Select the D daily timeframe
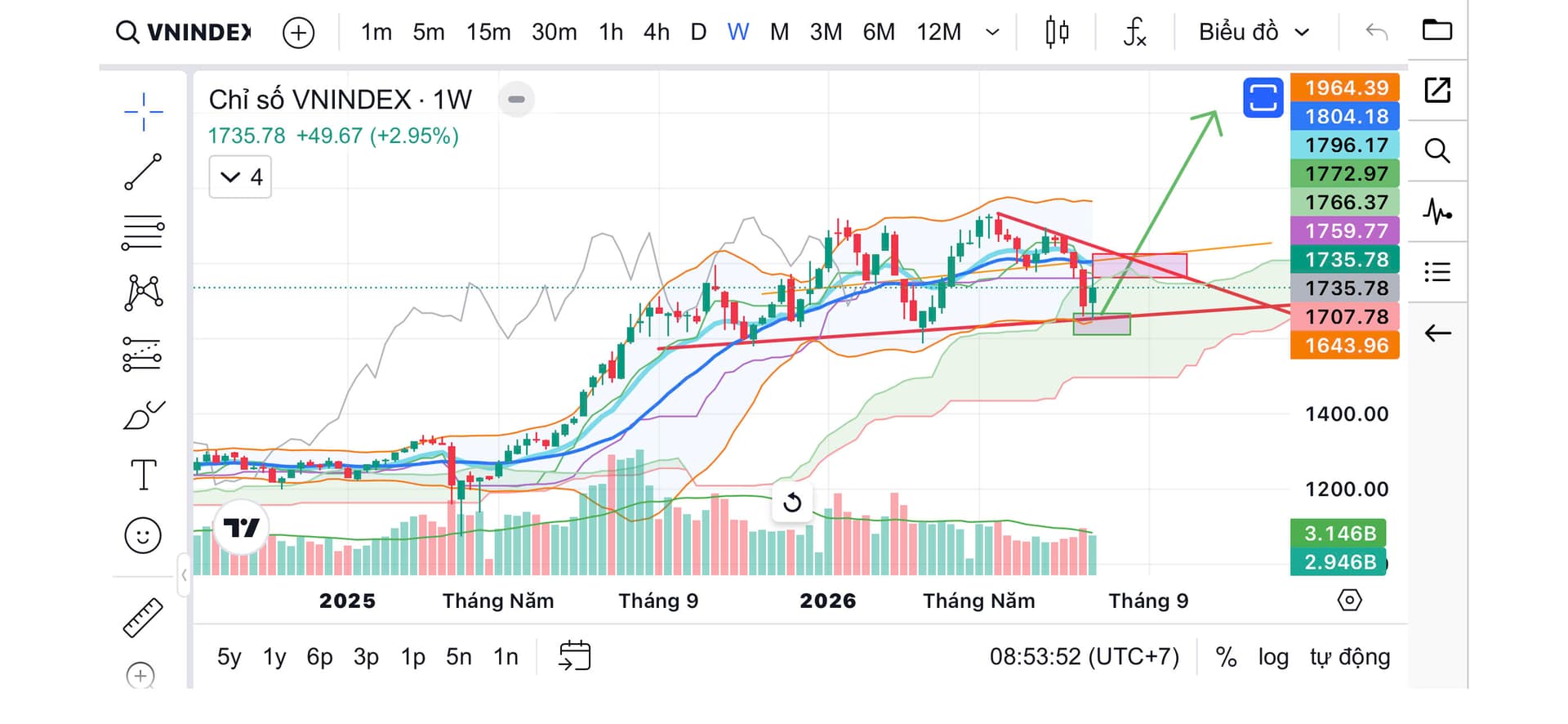The height and width of the screenshot is (724, 1568). click(x=698, y=32)
